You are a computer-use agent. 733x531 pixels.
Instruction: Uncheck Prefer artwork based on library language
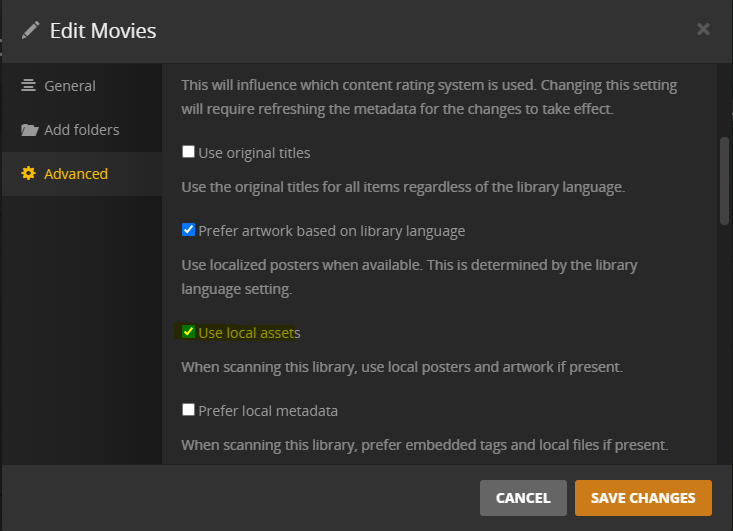click(188, 230)
